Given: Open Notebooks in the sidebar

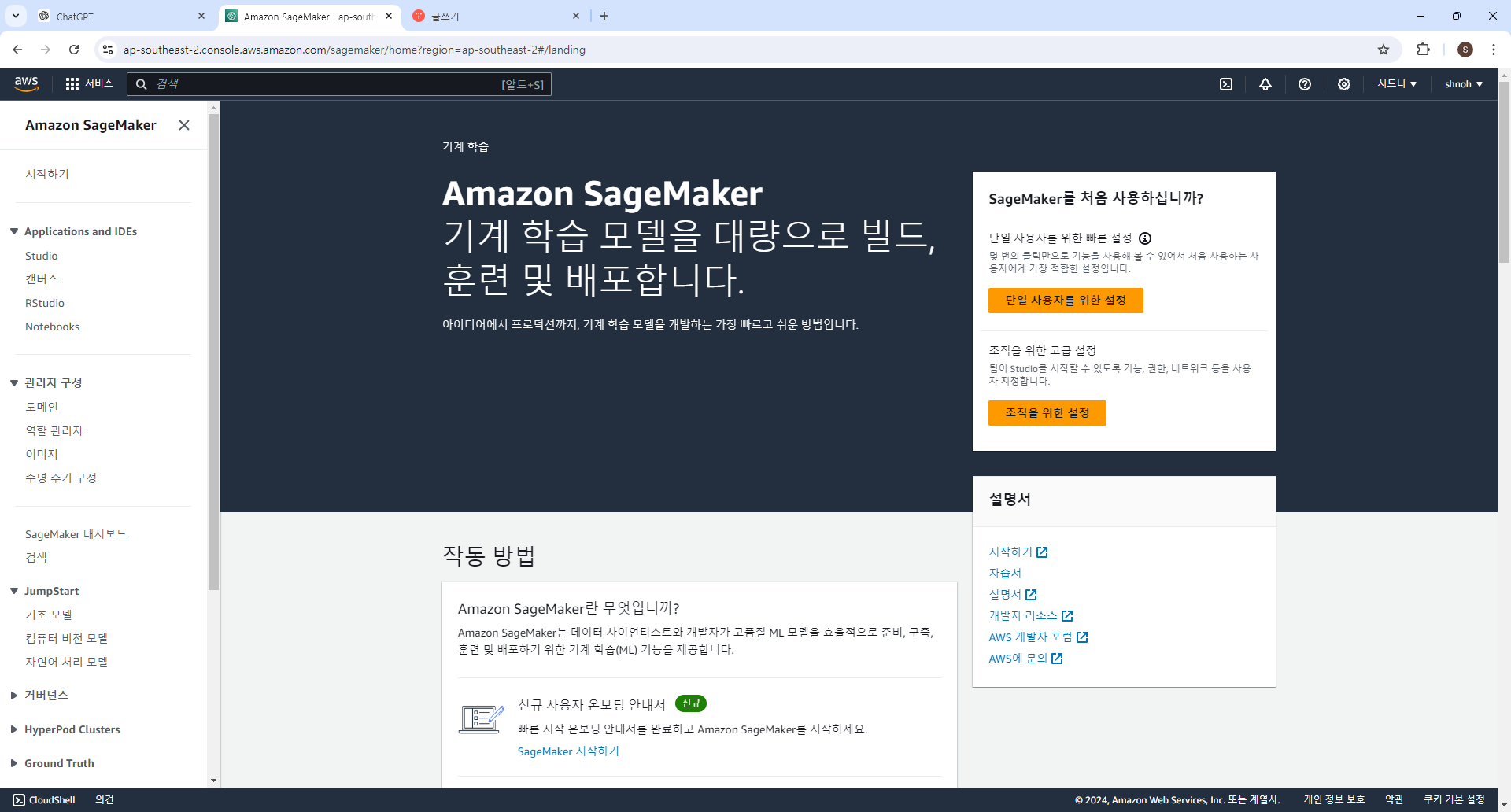Looking at the screenshot, I should [x=52, y=327].
